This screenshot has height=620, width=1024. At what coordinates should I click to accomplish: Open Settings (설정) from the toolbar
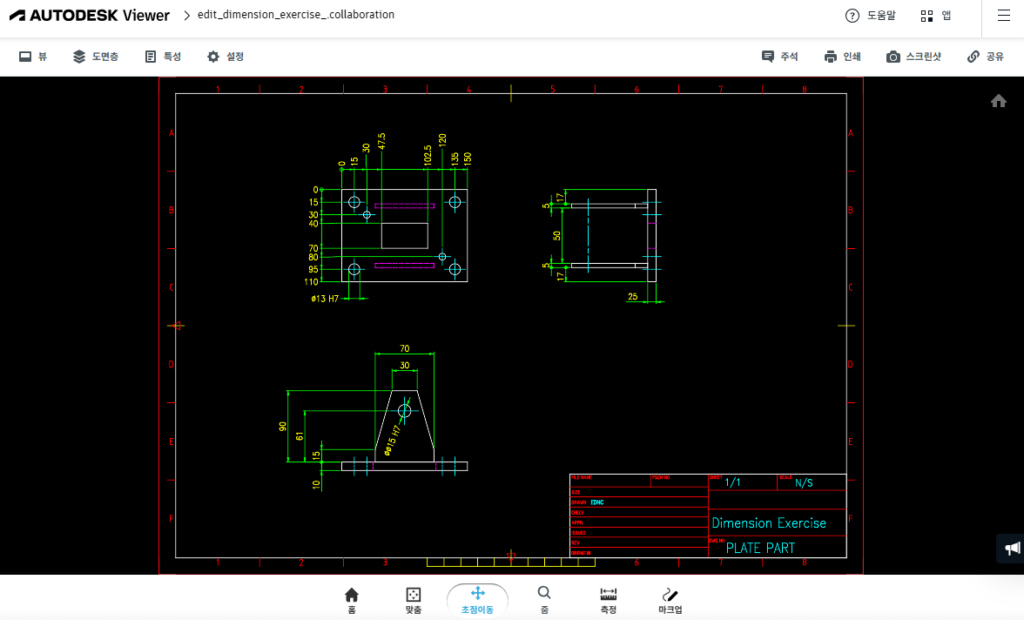coord(225,57)
